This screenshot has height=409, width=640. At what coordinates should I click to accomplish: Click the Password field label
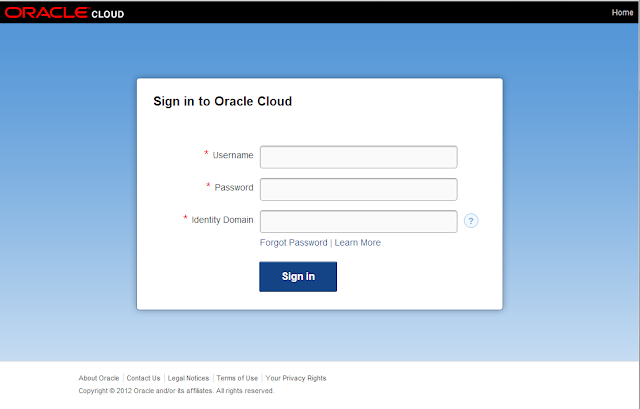[x=234, y=187]
